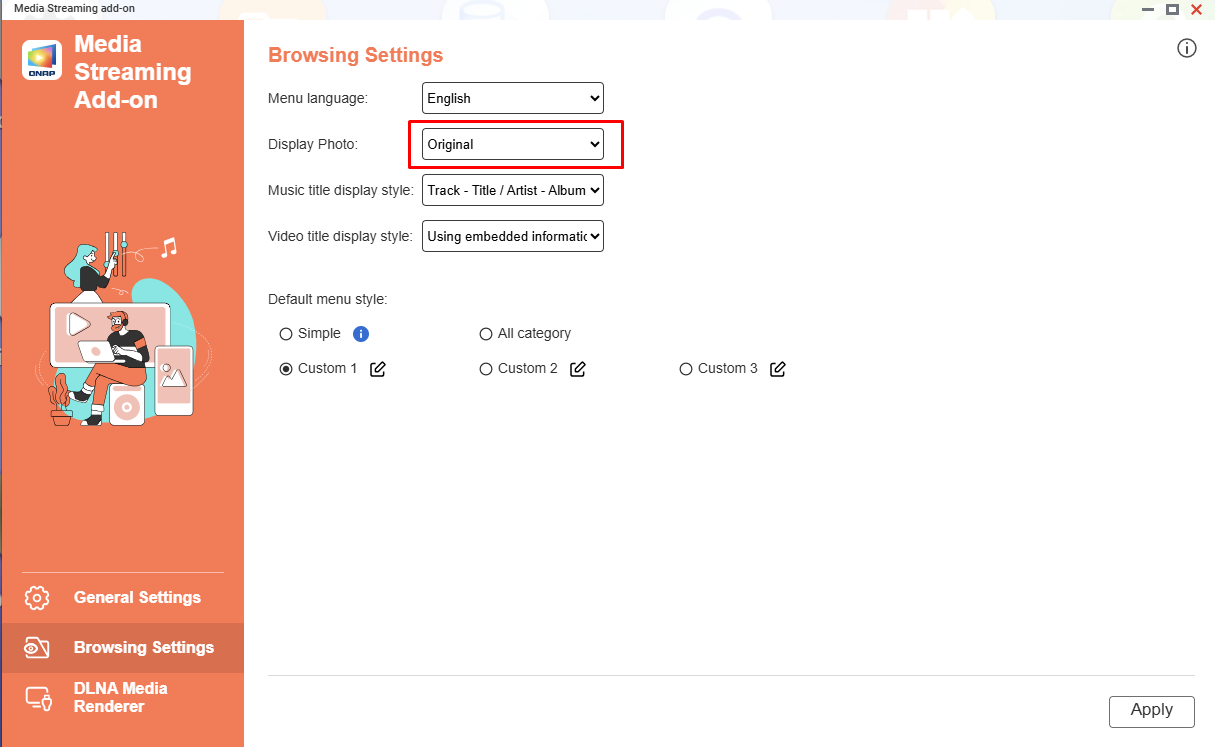The image size is (1215, 747).
Task: Edit Custom 1 menu style pencil icon
Action: click(378, 369)
